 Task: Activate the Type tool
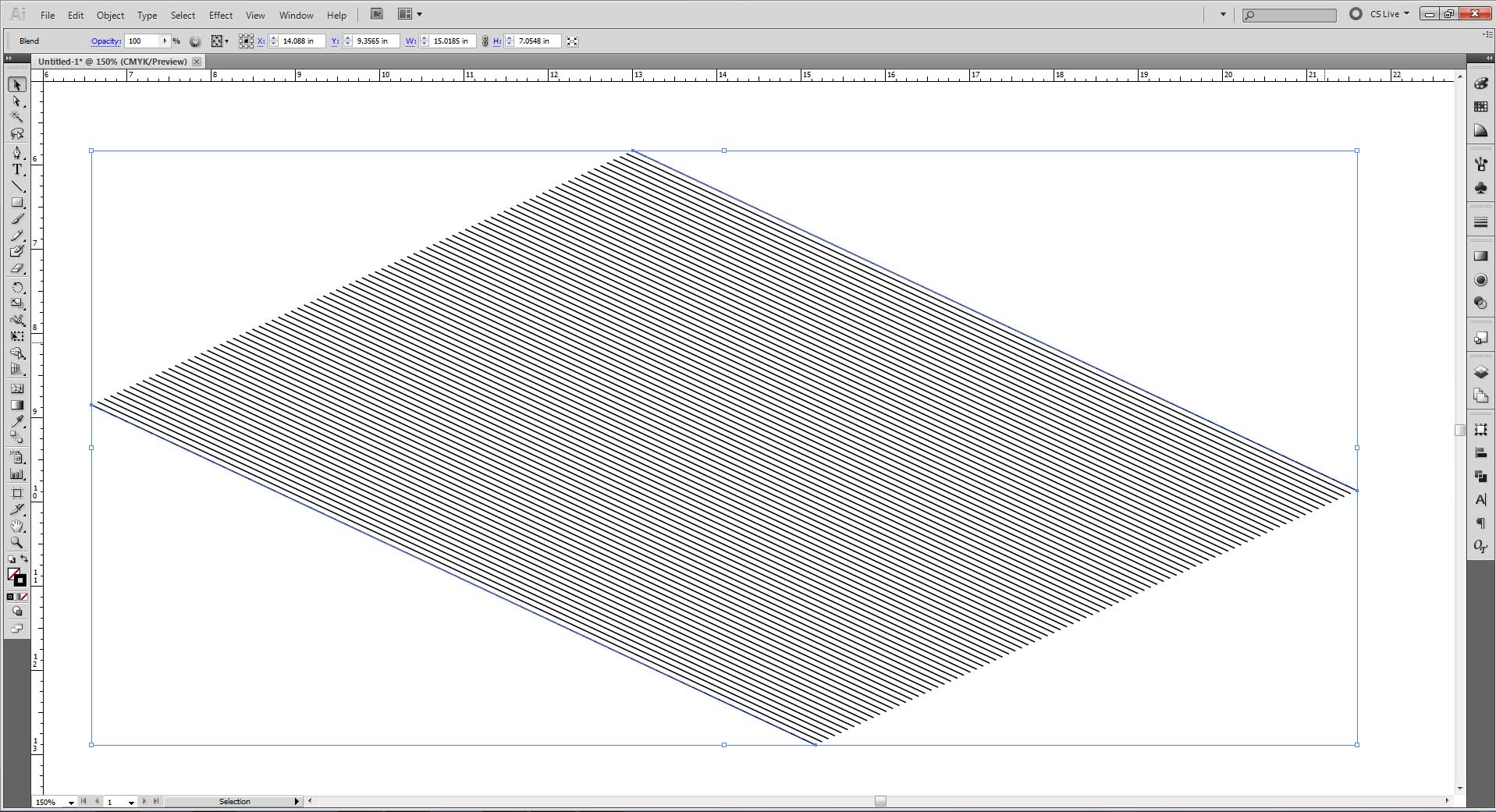(x=16, y=169)
